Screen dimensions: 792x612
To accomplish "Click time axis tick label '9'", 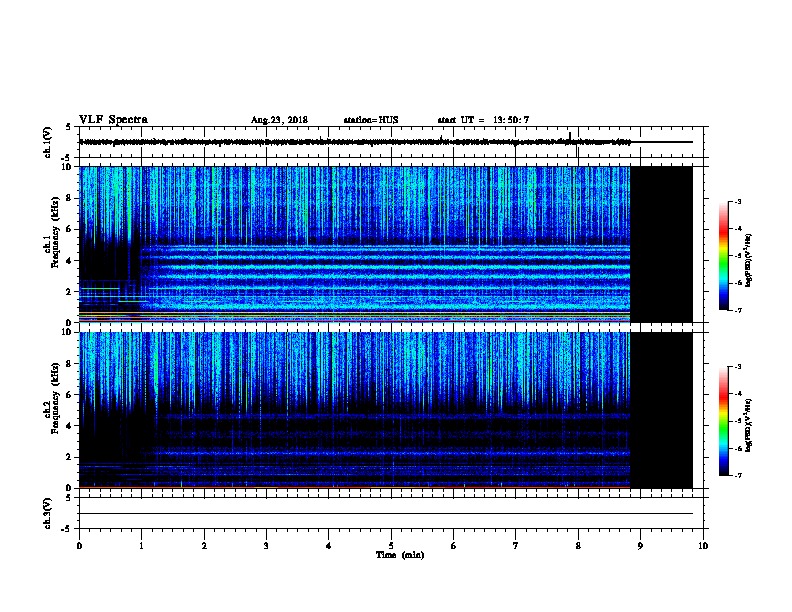I will coord(640,545).
